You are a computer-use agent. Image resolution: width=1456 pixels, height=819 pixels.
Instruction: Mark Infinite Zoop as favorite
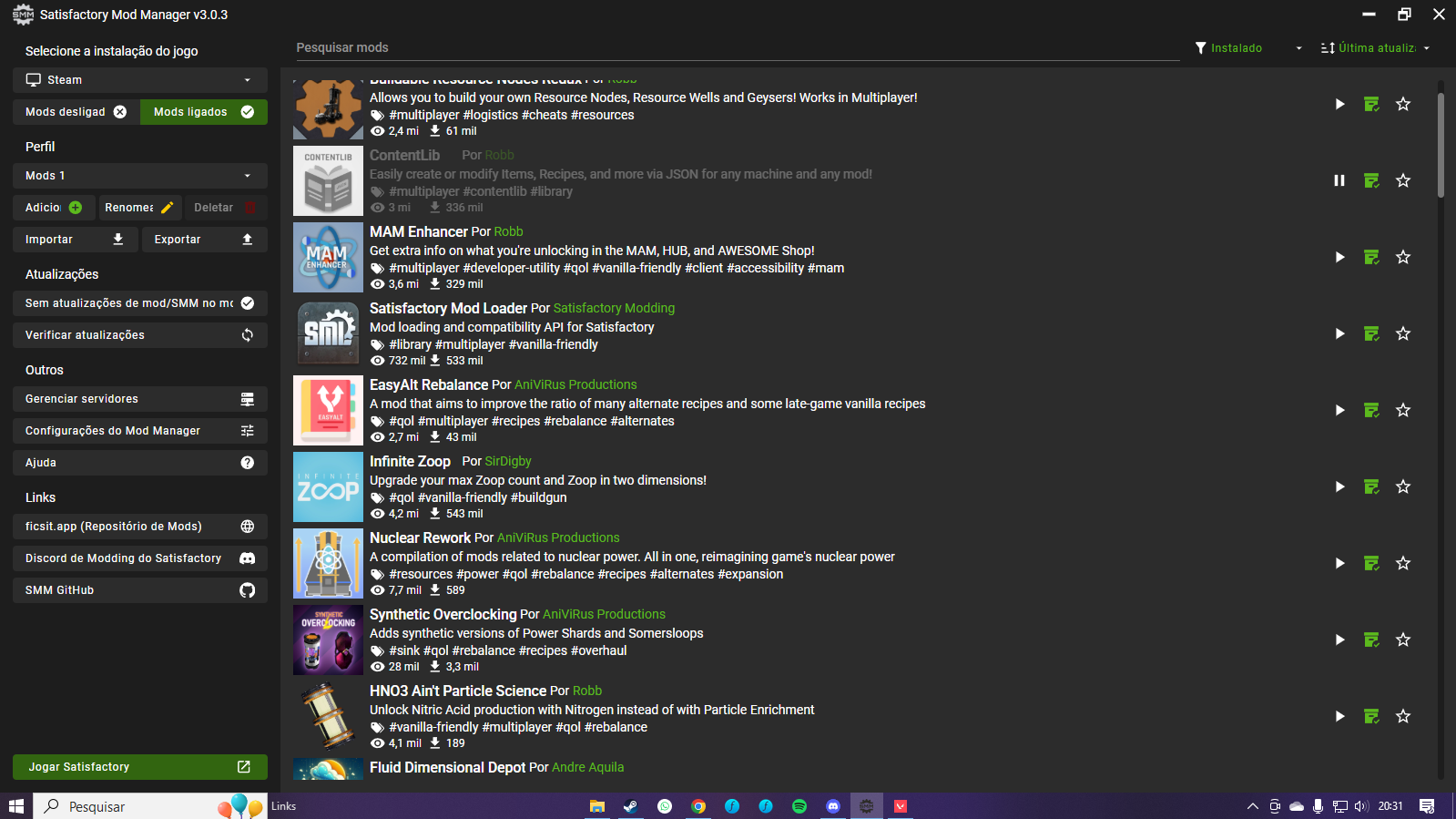1403,486
